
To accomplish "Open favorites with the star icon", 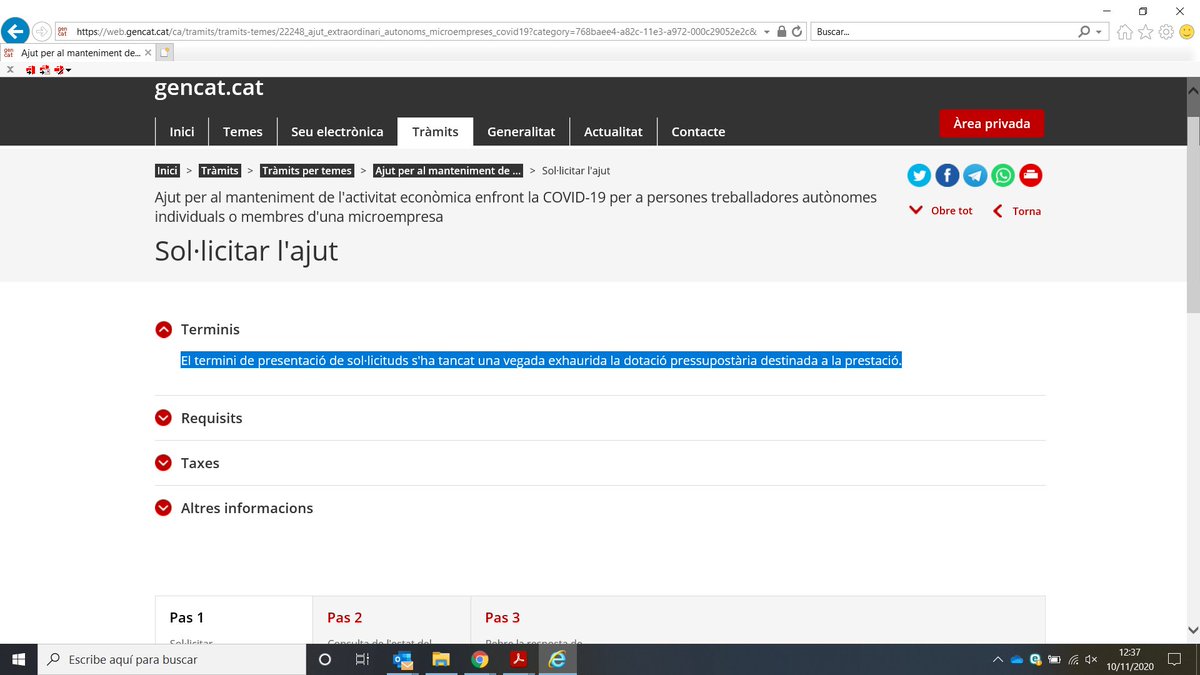I will click(1146, 32).
